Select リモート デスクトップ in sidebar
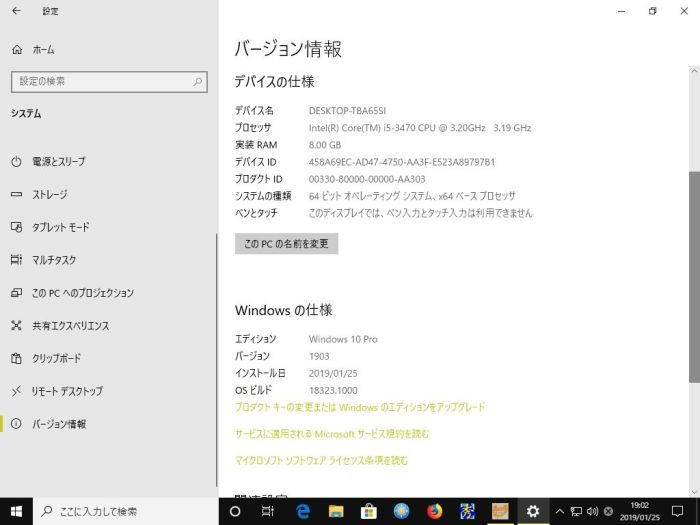 tap(67, 391)
